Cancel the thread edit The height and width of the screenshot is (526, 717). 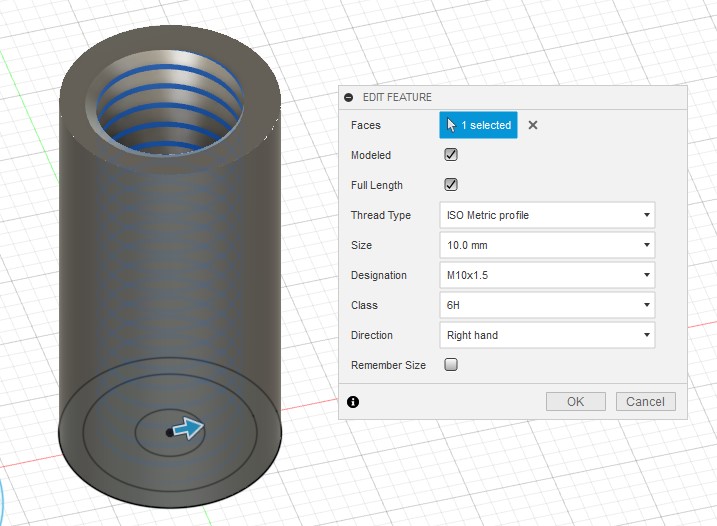[x=645, y=402]
